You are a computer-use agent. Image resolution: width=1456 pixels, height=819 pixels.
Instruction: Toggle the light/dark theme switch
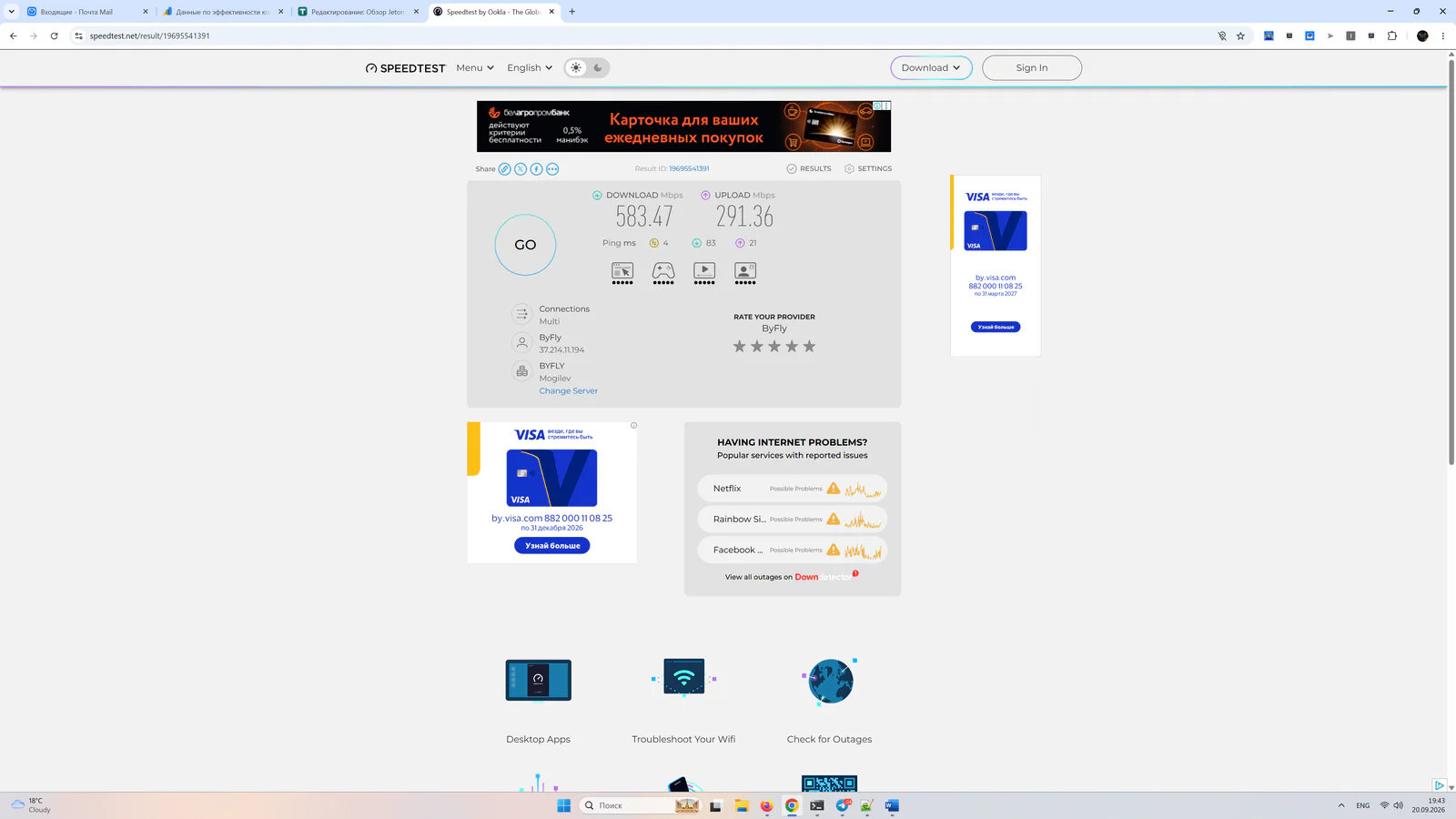[587, 68]
